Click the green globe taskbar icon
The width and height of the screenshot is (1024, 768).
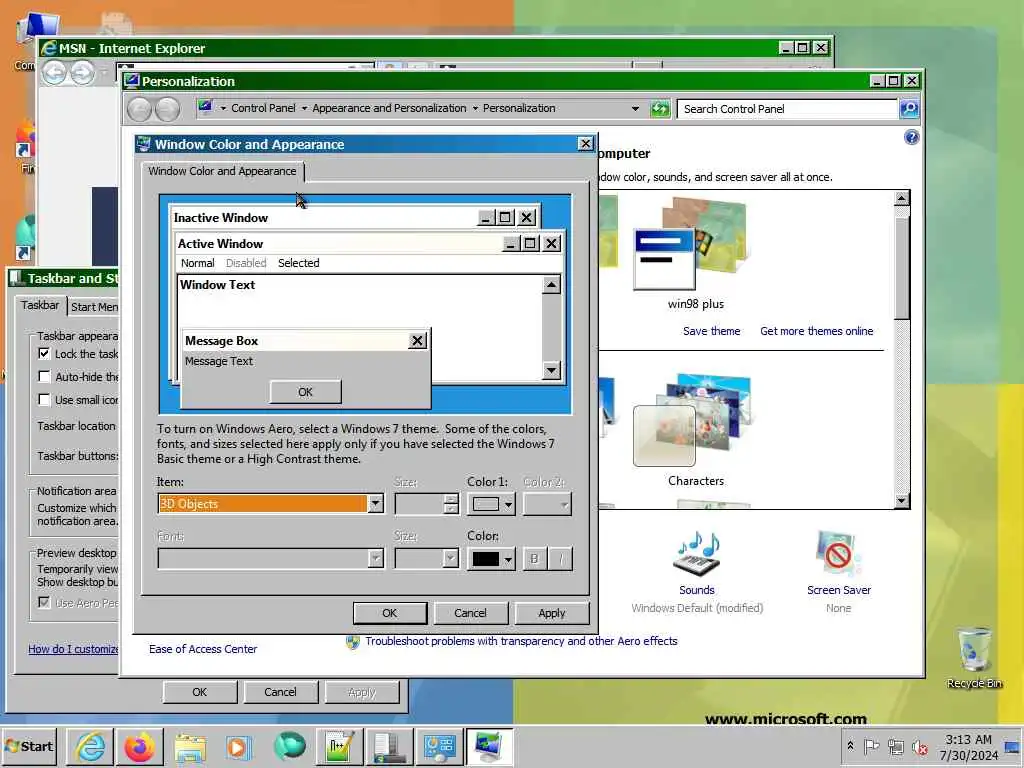(289, 746)
